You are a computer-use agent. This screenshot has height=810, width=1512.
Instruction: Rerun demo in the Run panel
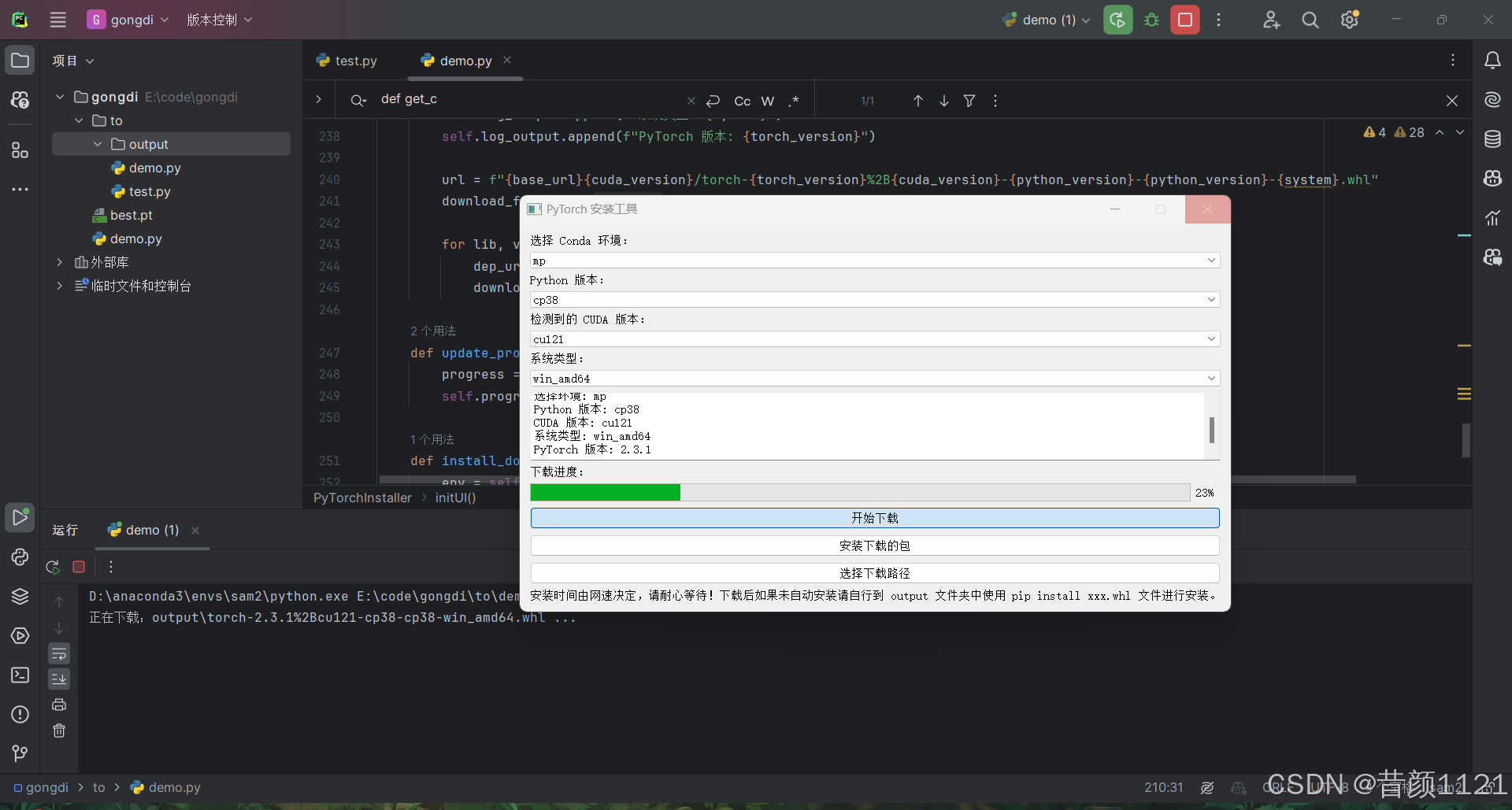click(53, 567)
